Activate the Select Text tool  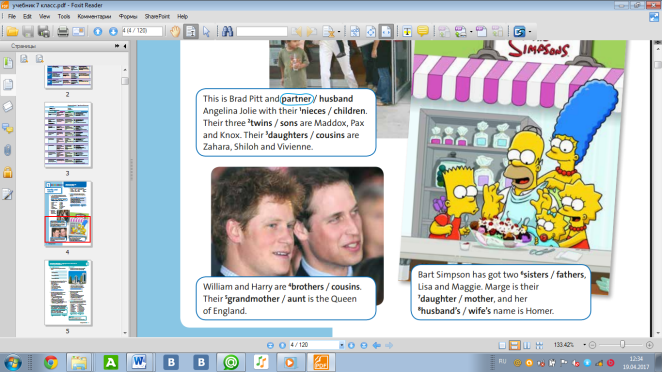[x=191, y=32]
